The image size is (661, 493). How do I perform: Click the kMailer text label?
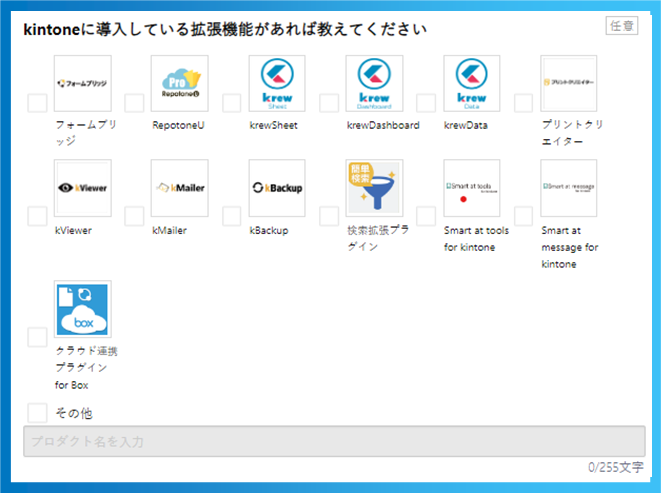(x=169, y=230)
